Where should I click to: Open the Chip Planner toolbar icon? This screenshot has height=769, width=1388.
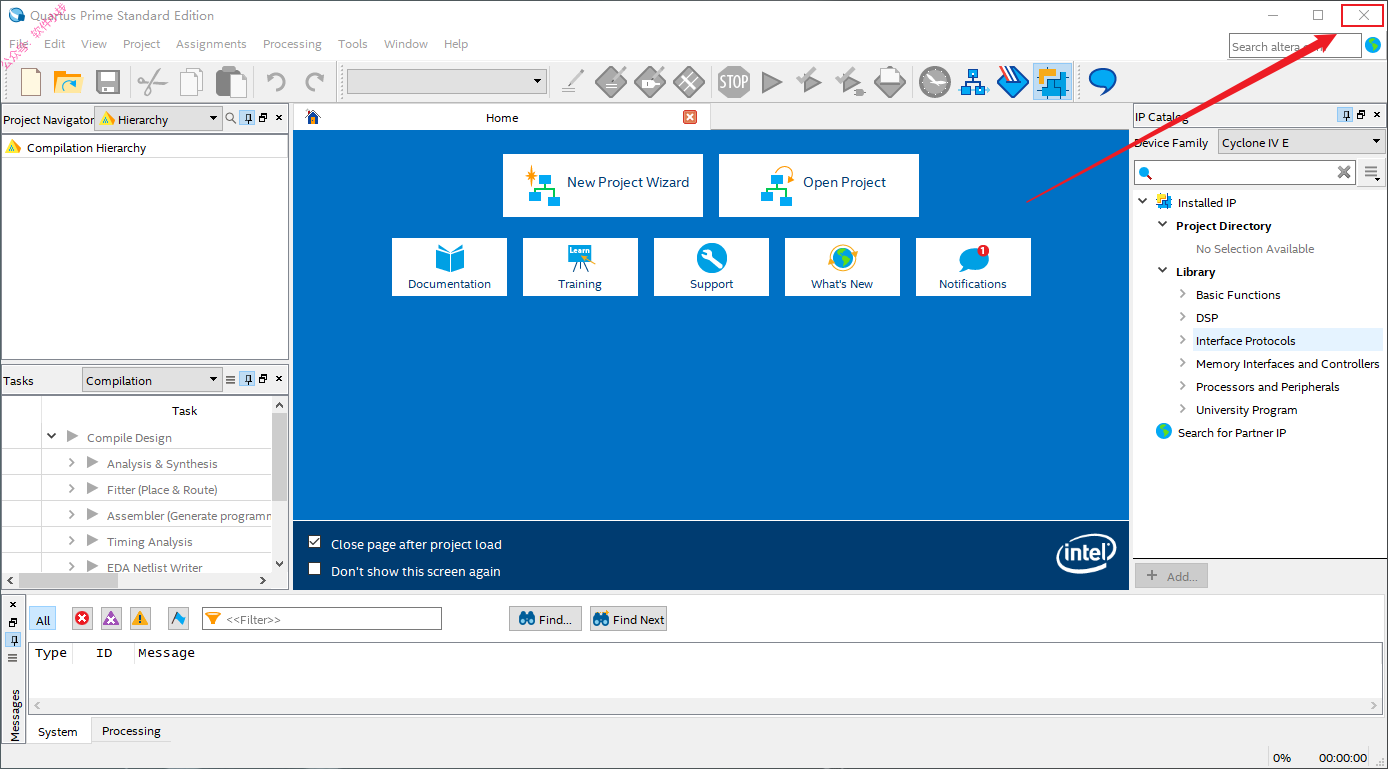[1052, 82]
